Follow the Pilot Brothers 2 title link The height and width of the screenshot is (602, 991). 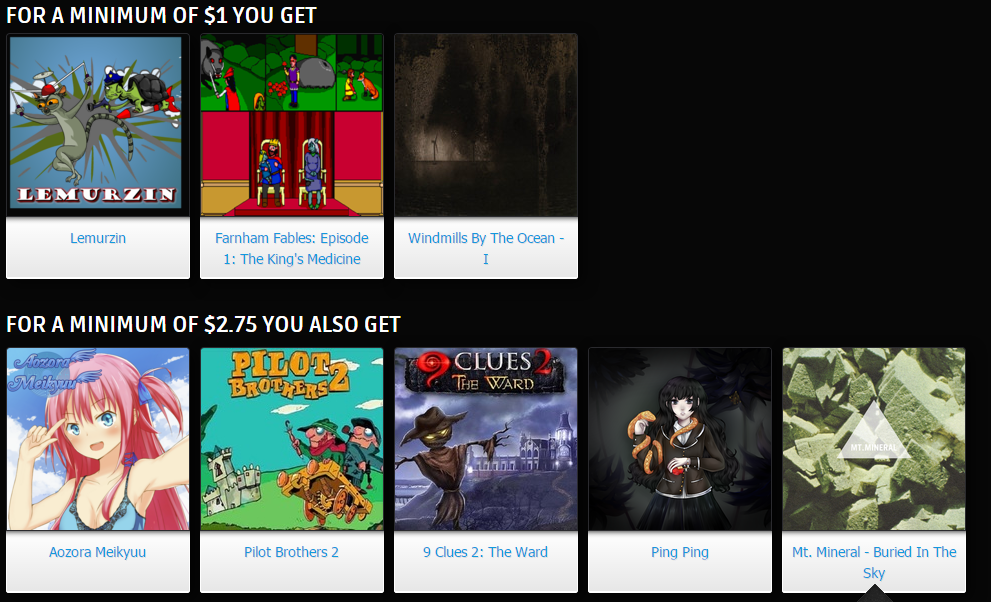click(x=291, y=552)
